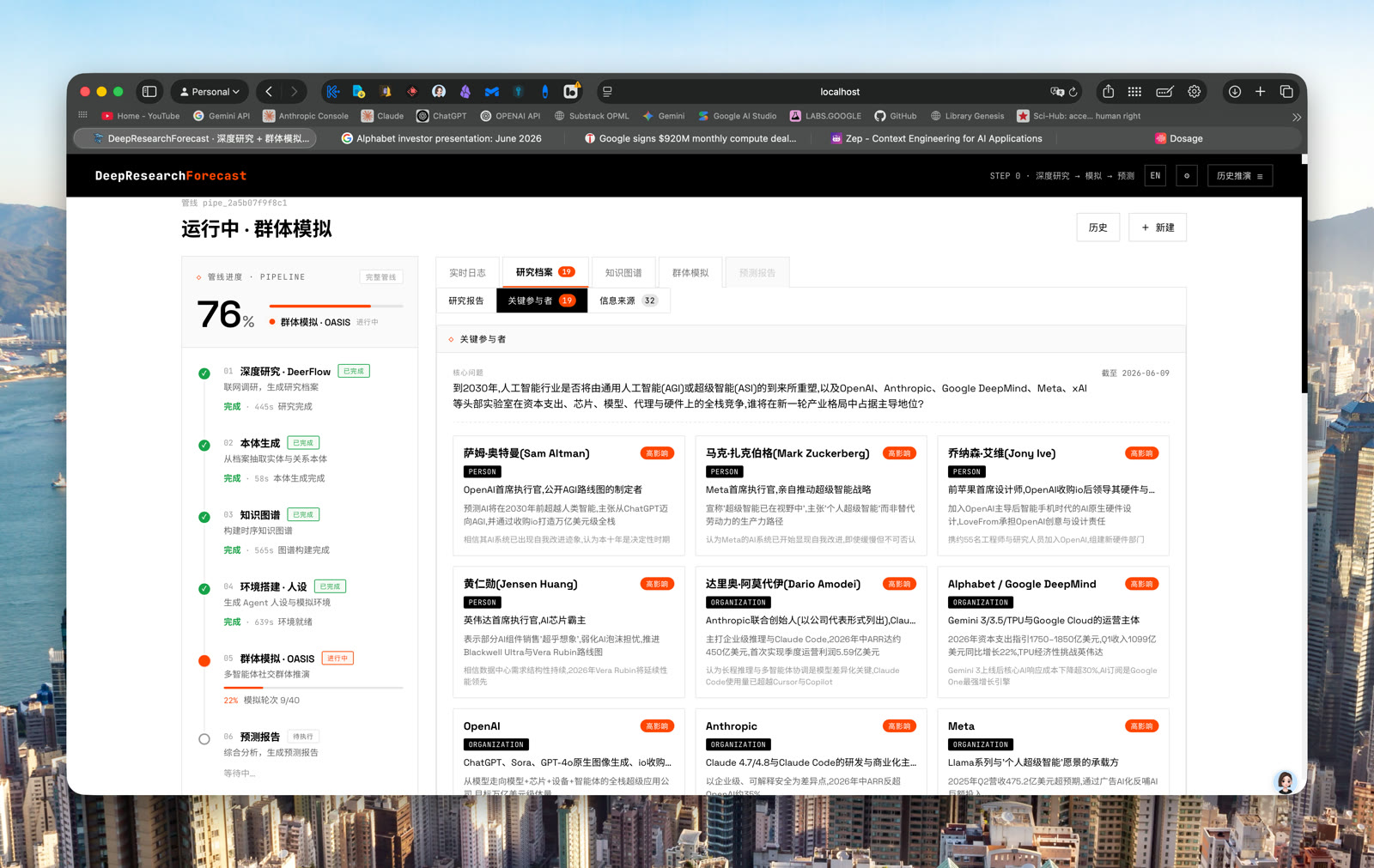Click the 历史 button
Screen dimensions: 1374x868
[x=1098, y=228]
